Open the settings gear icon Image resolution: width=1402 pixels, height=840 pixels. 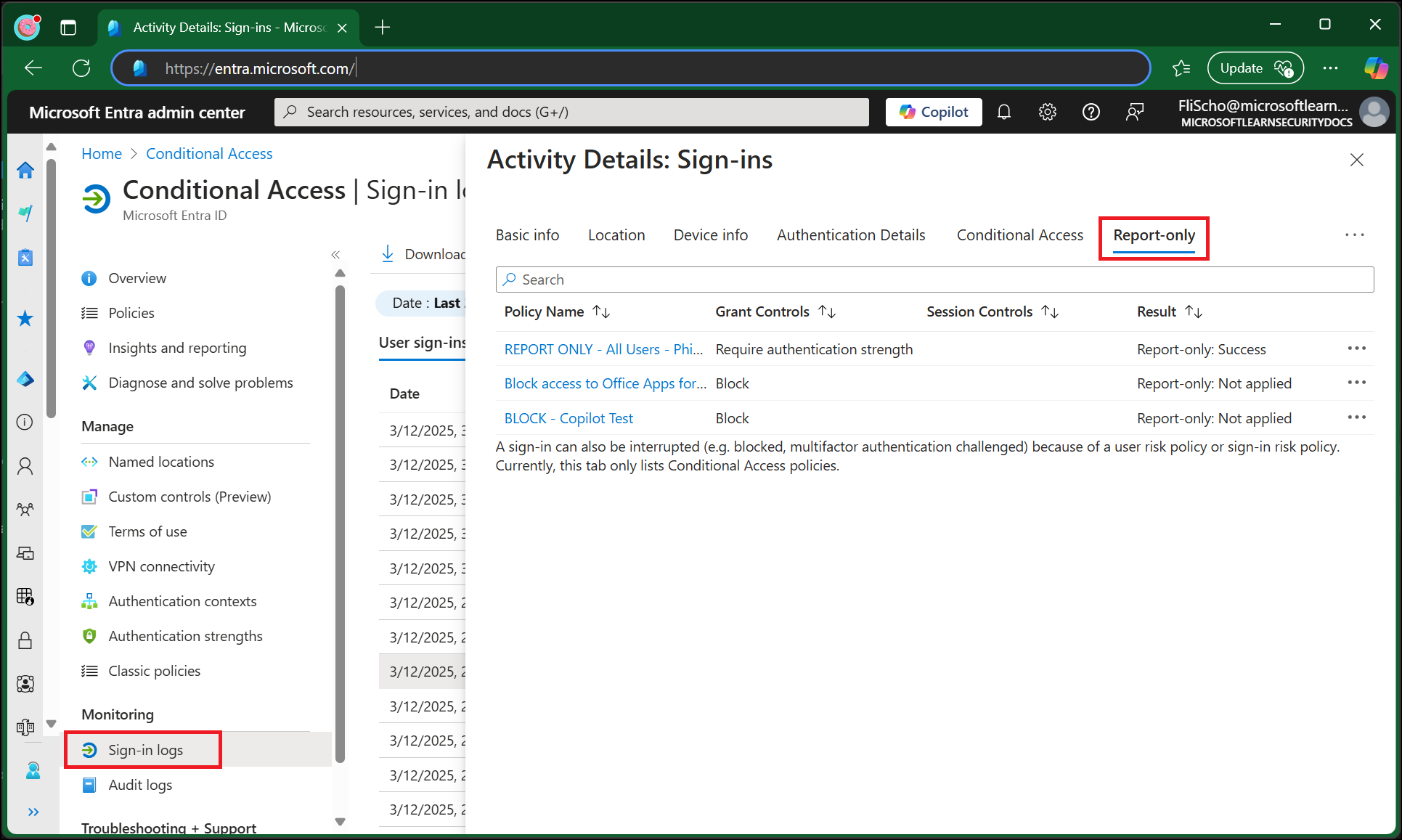pos(1048,112)
